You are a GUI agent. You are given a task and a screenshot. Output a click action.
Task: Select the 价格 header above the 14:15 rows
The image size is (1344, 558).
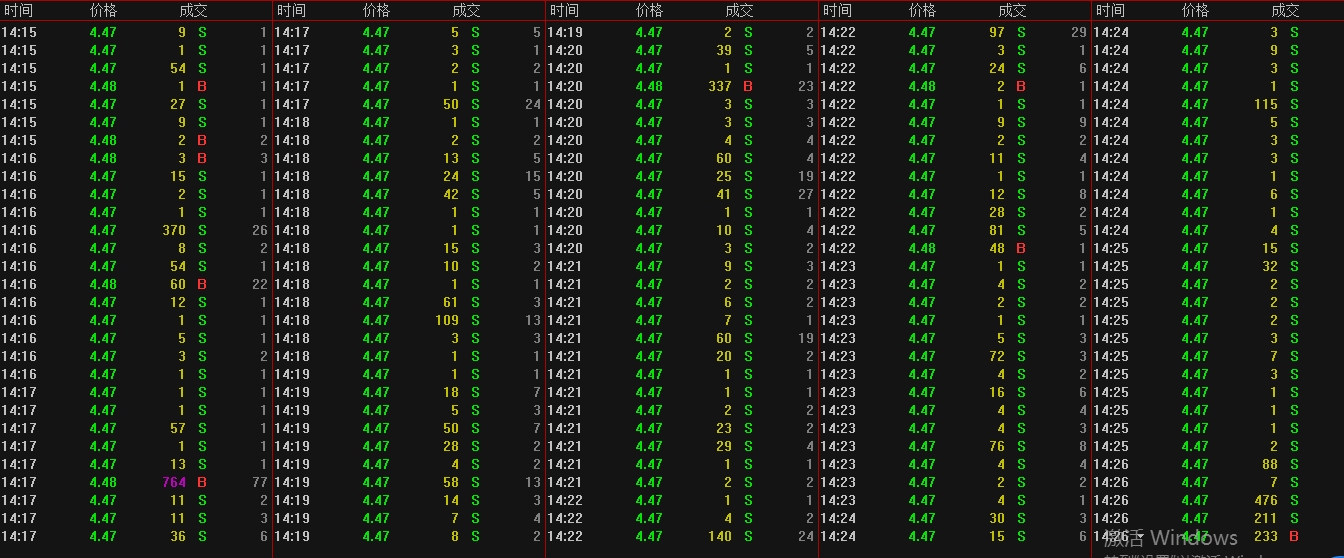(103, 11)
